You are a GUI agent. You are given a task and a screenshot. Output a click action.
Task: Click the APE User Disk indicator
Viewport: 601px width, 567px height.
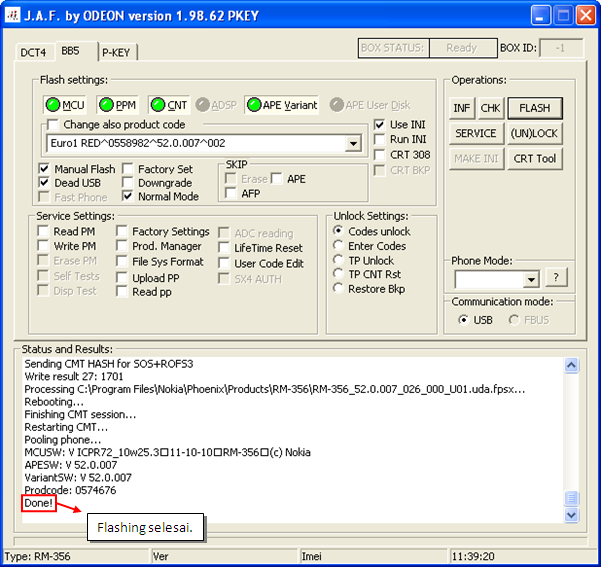370,105
